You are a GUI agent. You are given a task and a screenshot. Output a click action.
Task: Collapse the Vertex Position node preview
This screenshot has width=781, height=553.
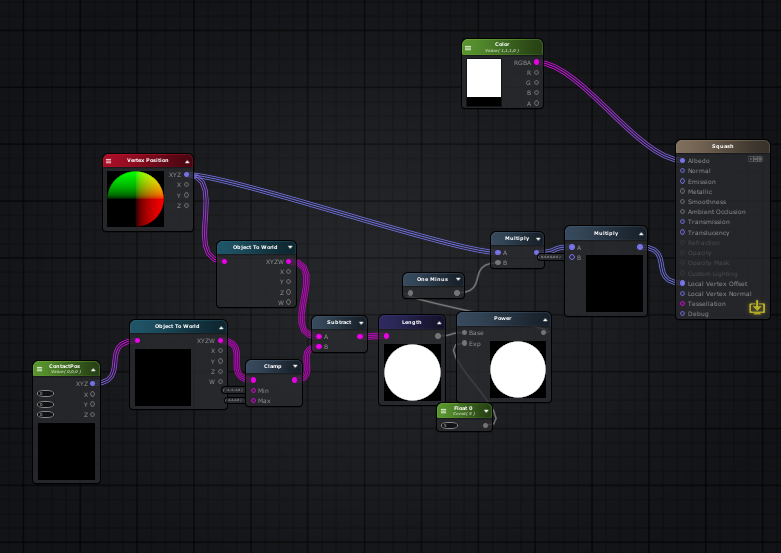coord(186,160)
